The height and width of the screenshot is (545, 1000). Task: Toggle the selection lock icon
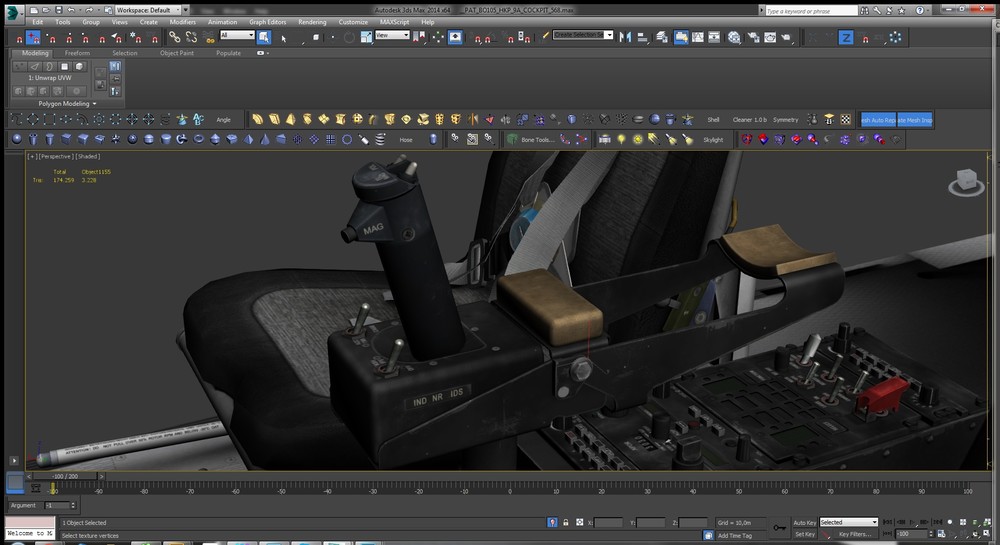pos(566,522)
